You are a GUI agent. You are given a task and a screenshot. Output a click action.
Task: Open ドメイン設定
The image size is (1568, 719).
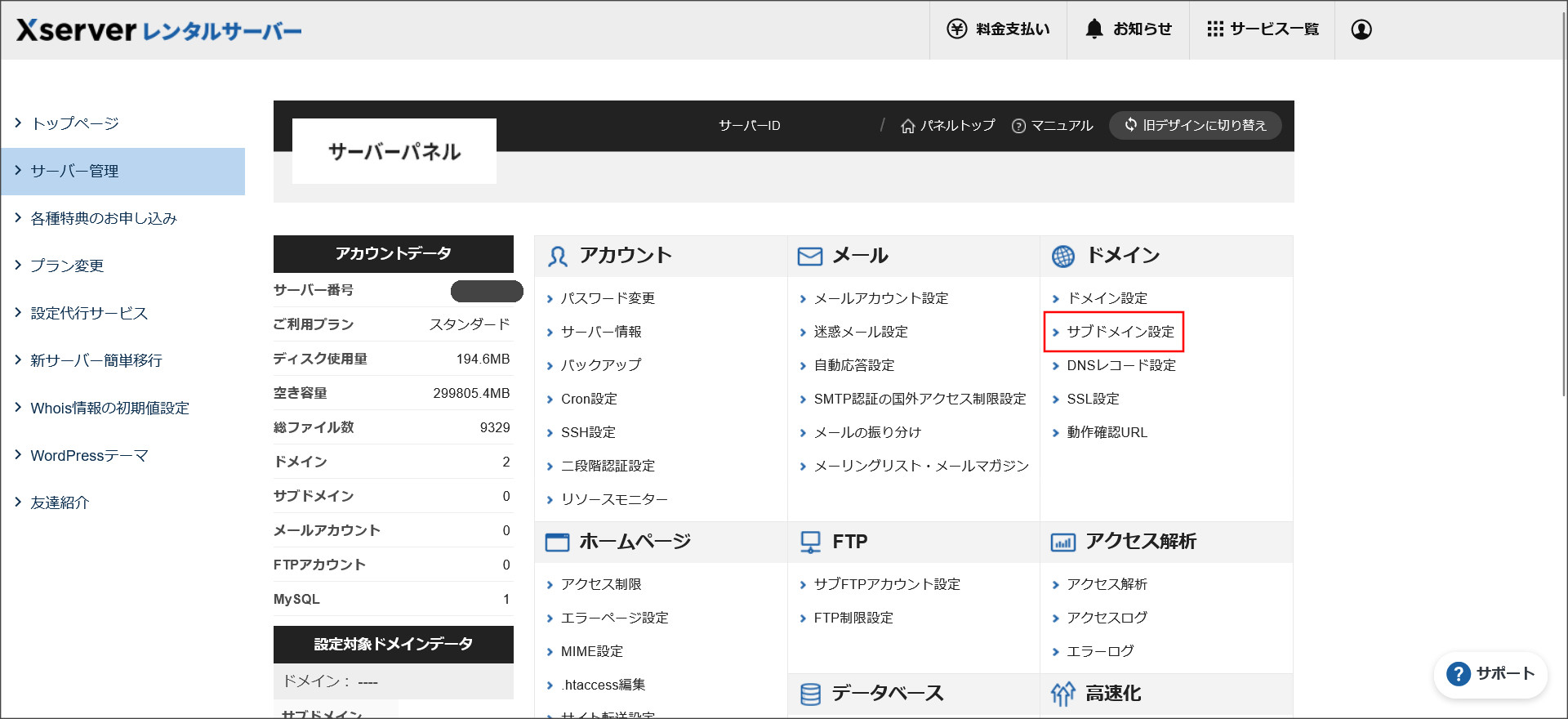coord(1107,298)
